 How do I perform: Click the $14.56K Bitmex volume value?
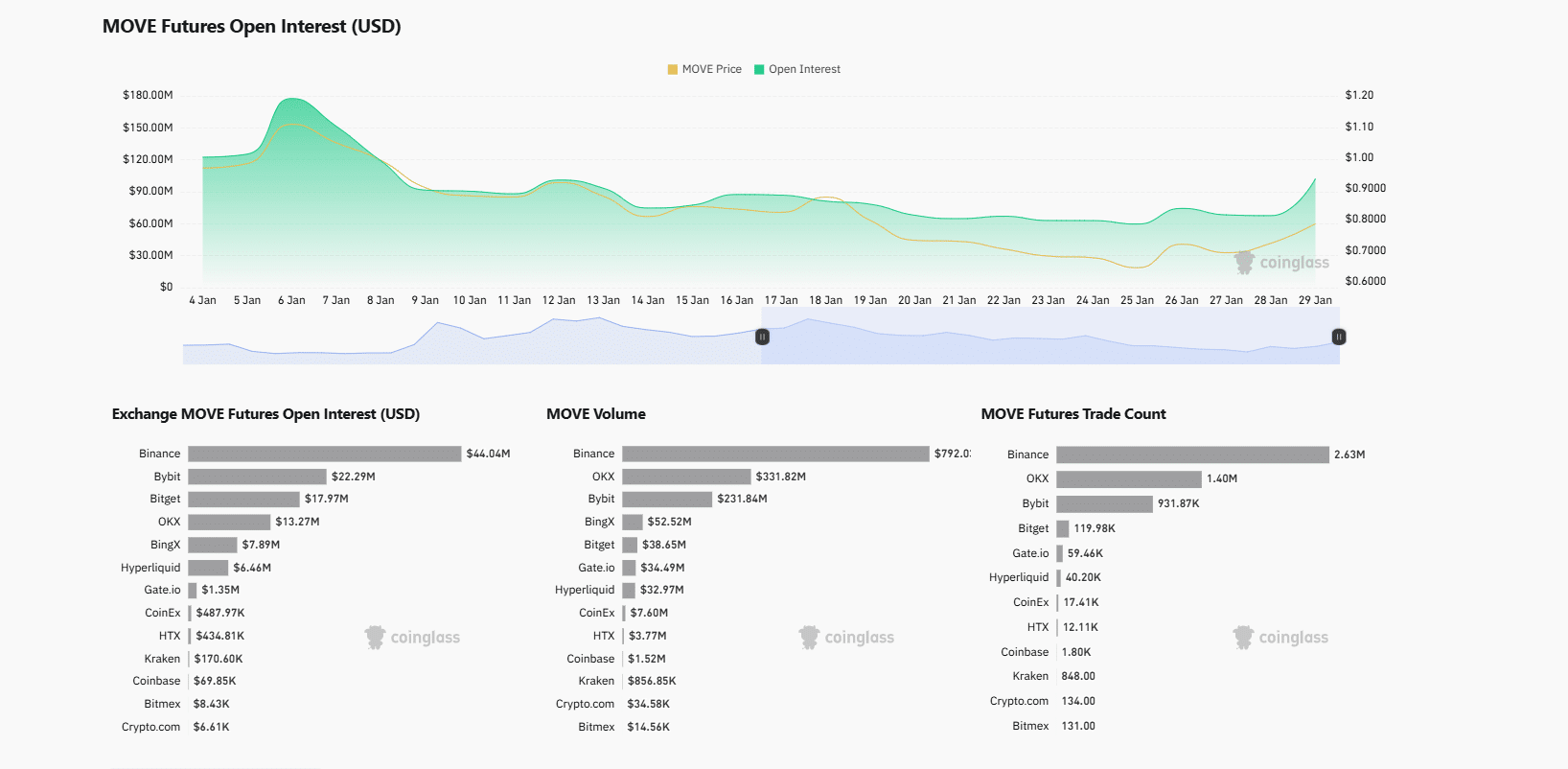point(649,727)
